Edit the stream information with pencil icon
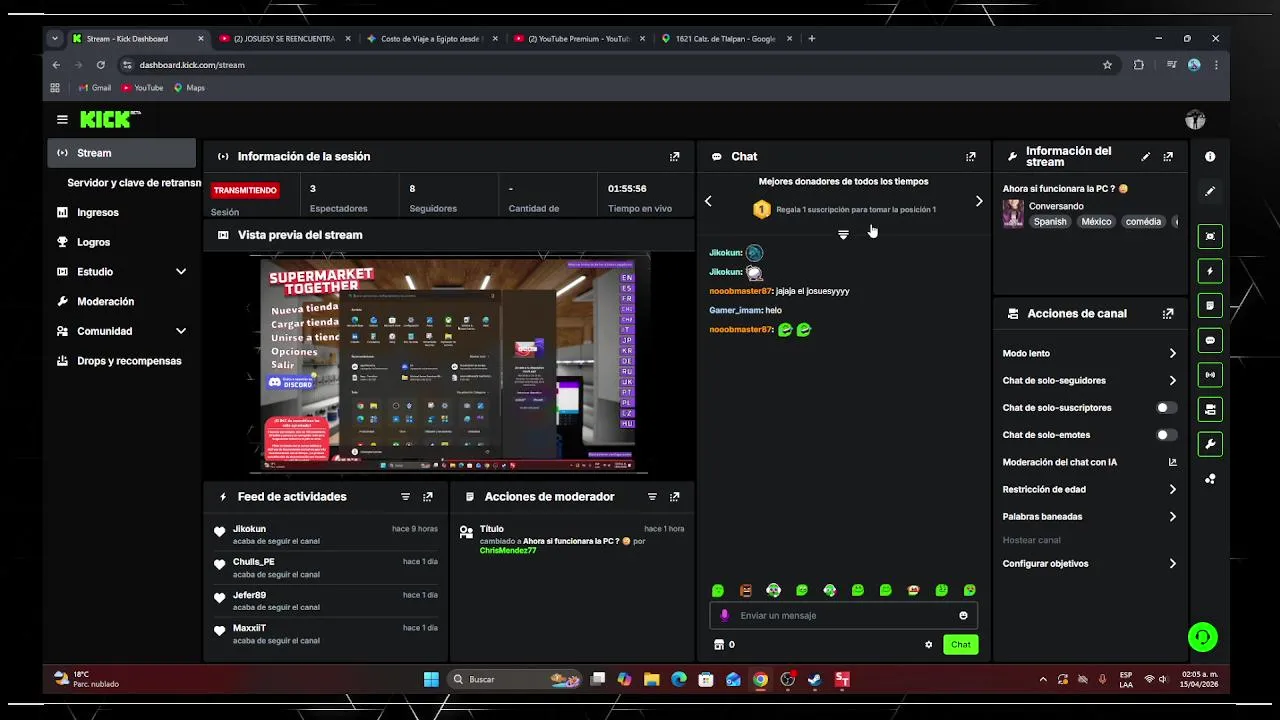This screenshot has height=720, width=1280. point(1146,157)
